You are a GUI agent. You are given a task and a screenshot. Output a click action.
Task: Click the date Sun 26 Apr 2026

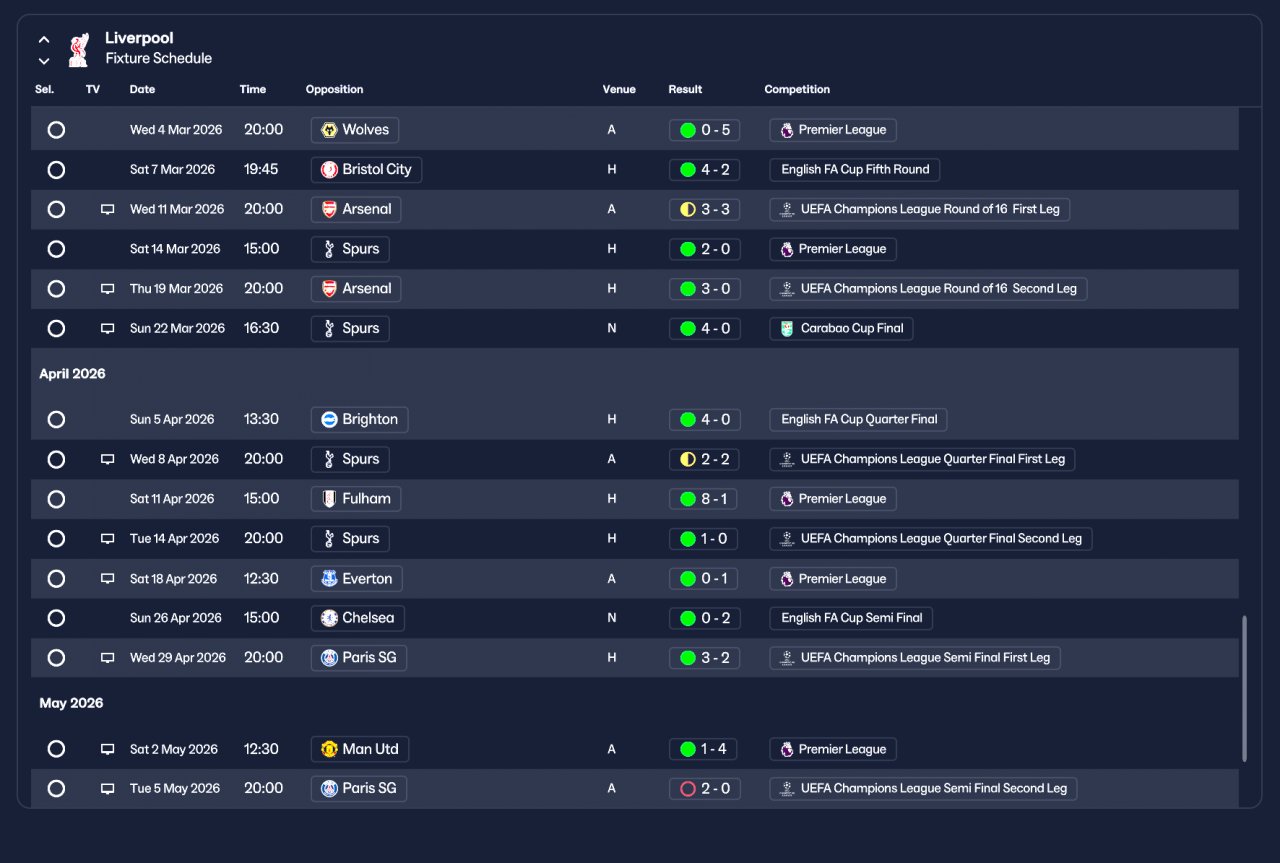click(x=176, y=618)
